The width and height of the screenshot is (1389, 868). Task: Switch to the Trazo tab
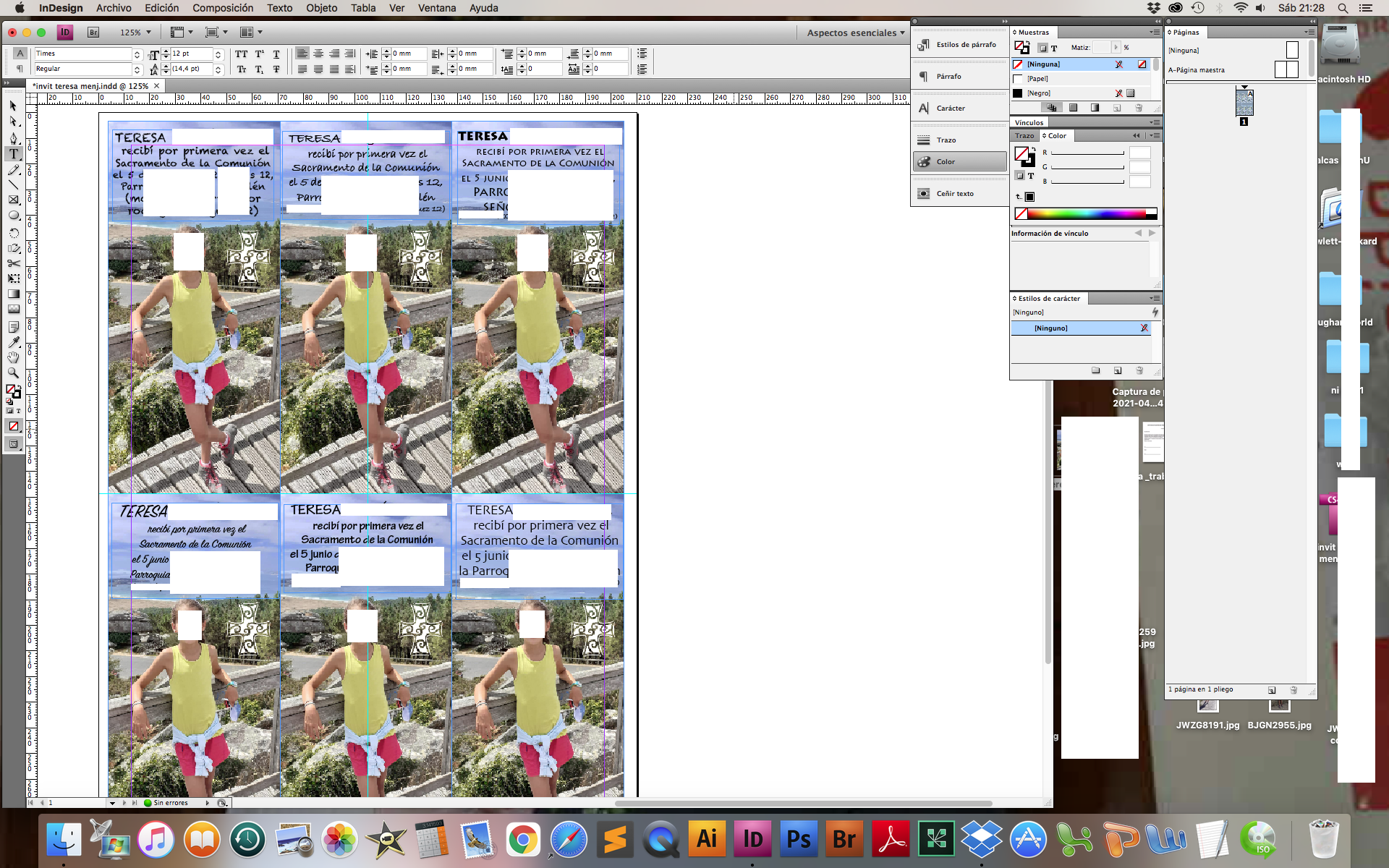pos(1024,136)
